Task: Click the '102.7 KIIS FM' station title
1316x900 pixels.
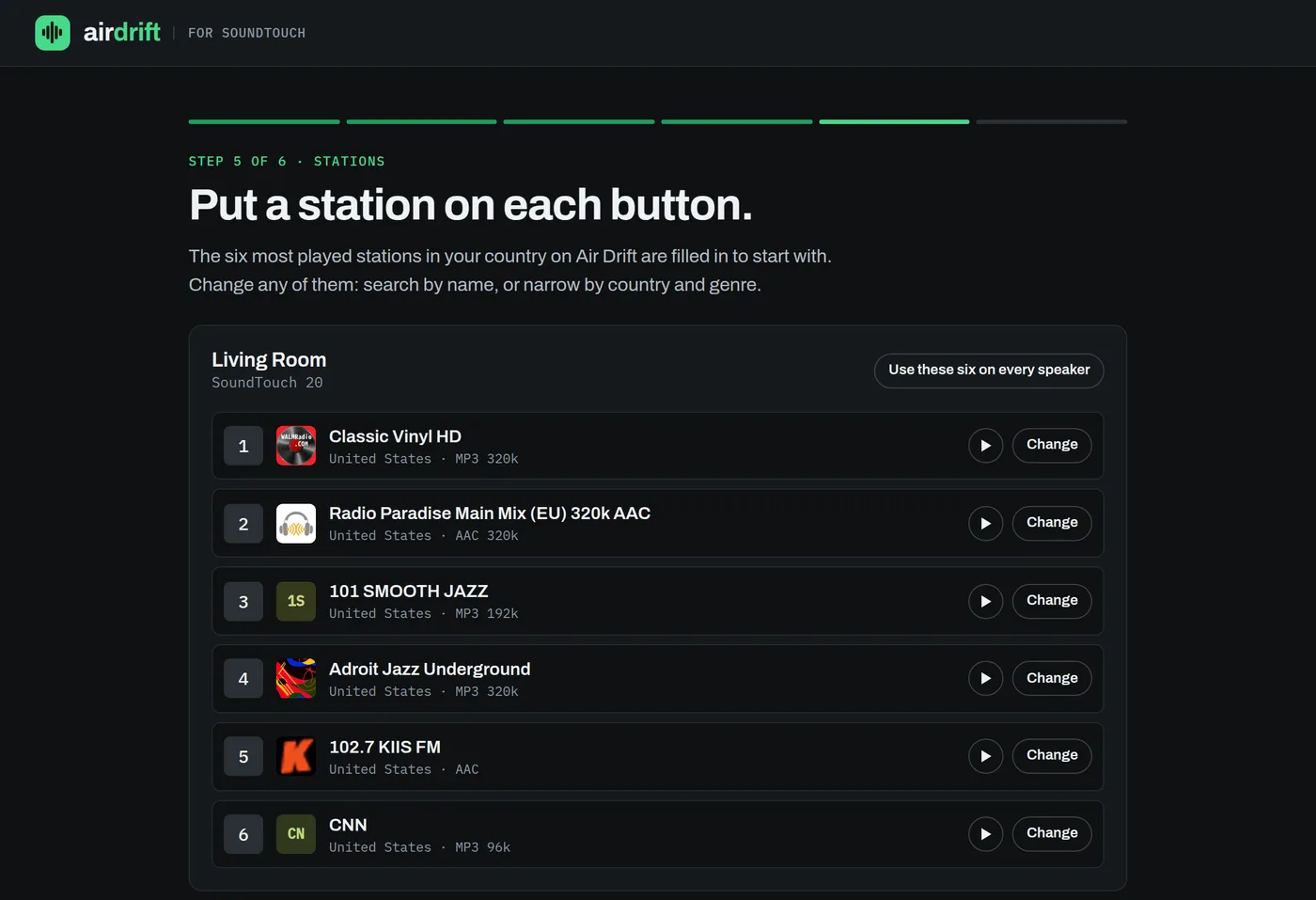Action: [384, 747]
